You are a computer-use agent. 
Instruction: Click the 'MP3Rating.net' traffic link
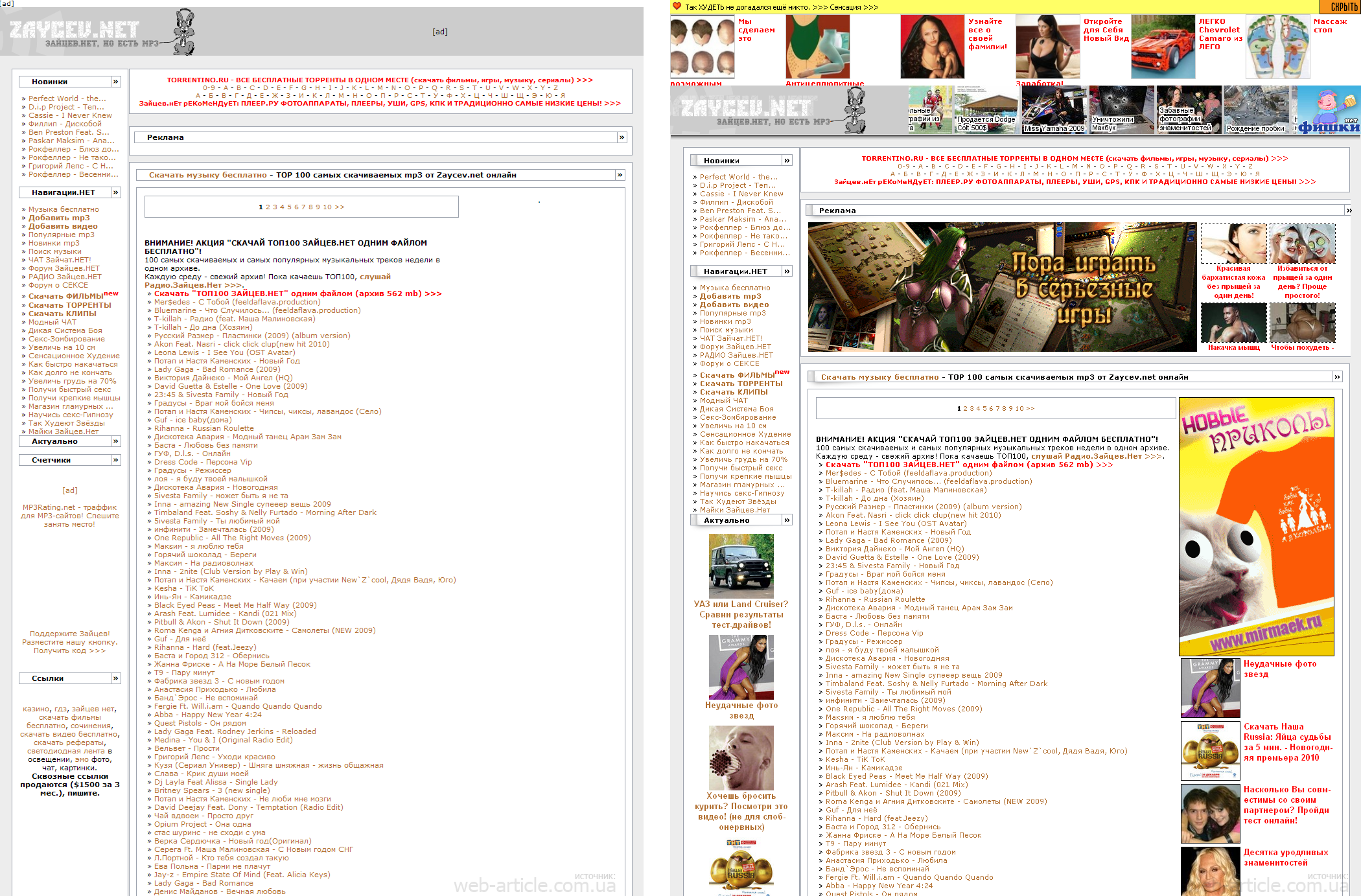tap(70, 516)
